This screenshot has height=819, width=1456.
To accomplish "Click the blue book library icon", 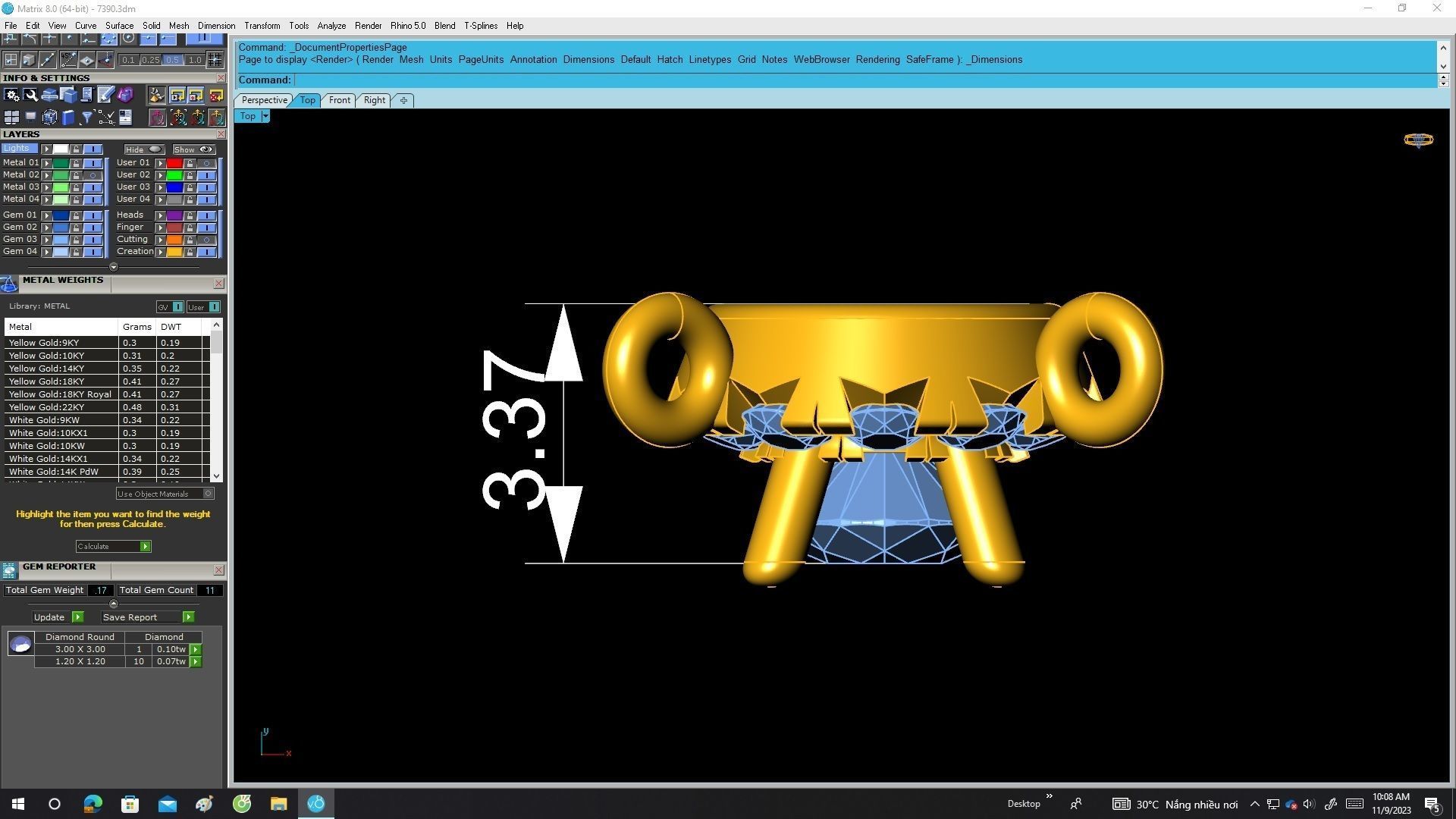I will 68,118.
